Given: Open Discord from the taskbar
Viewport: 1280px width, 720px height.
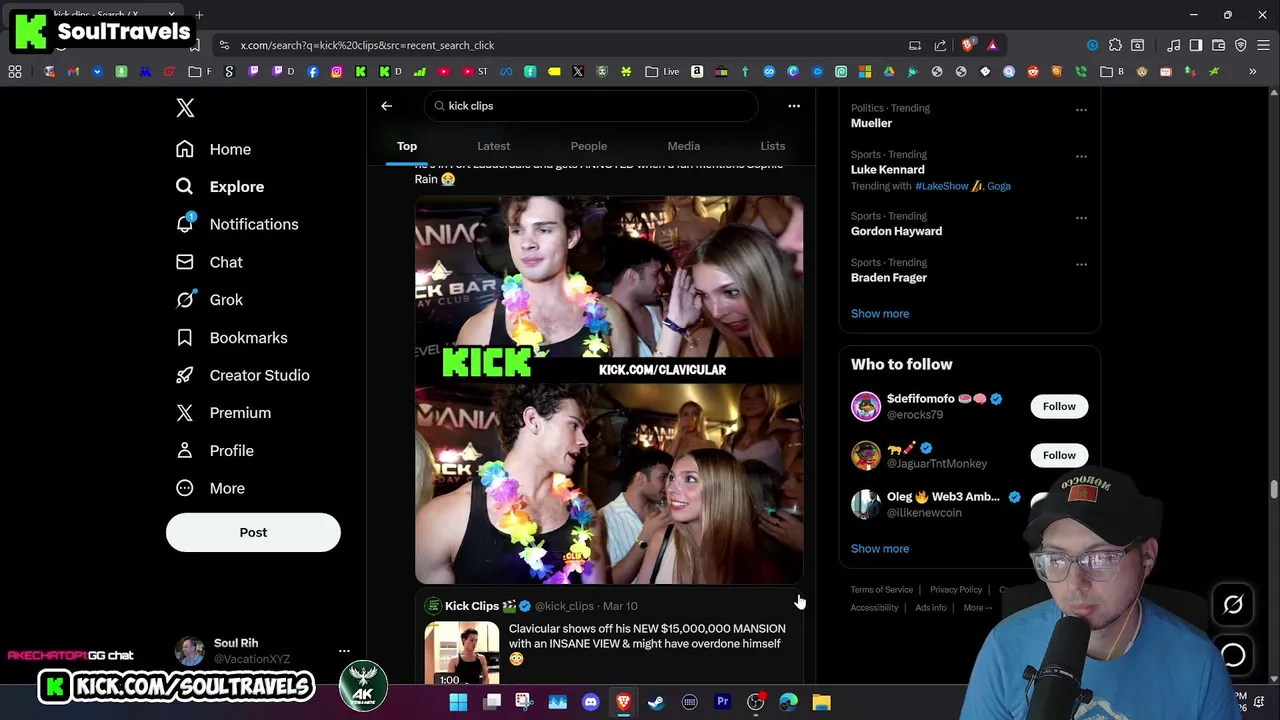Looking at the screenshot, I should (x=590, y=703).
